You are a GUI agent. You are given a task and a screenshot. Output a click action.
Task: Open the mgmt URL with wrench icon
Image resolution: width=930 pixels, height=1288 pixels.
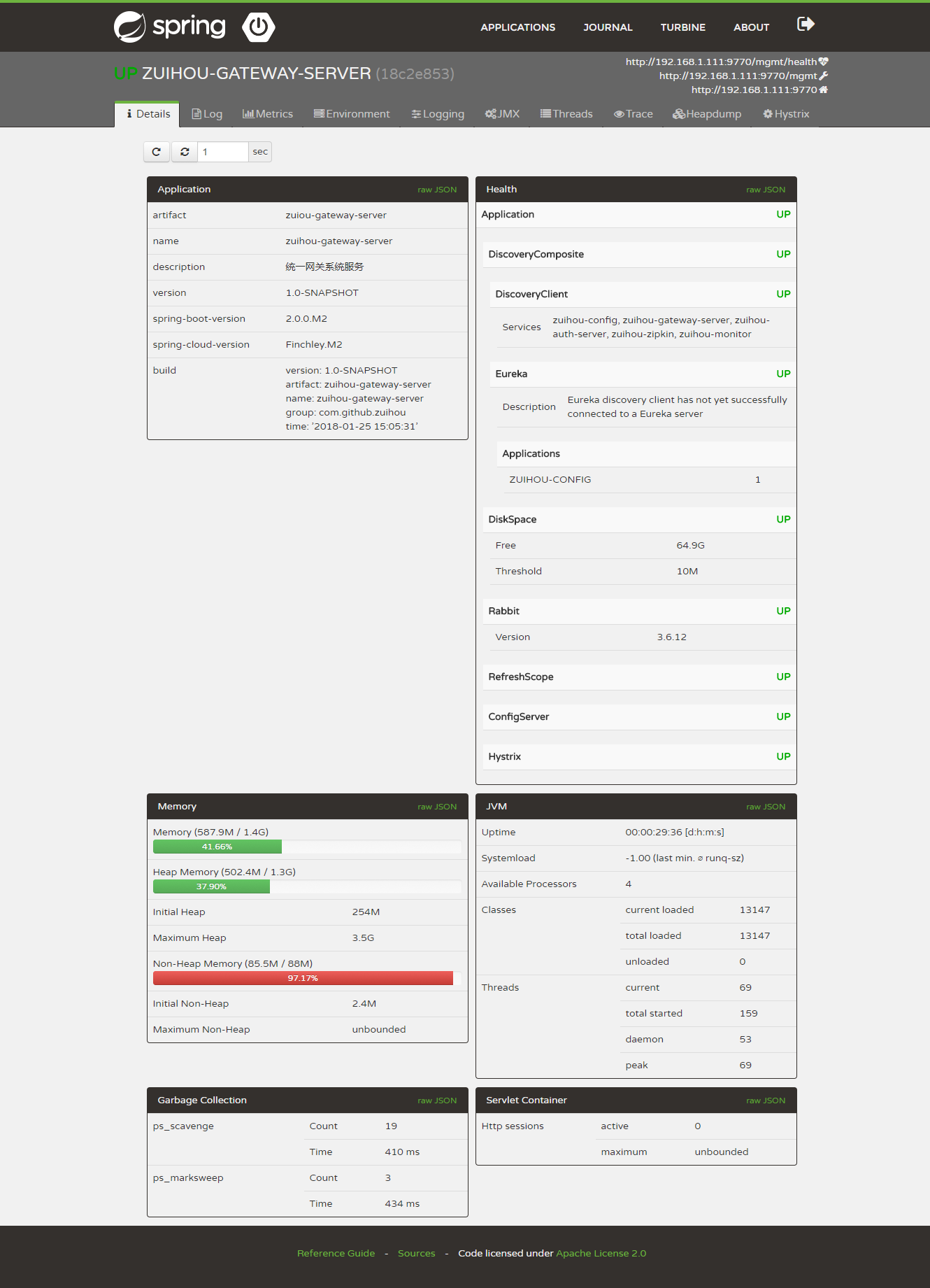tap(743, 76)
